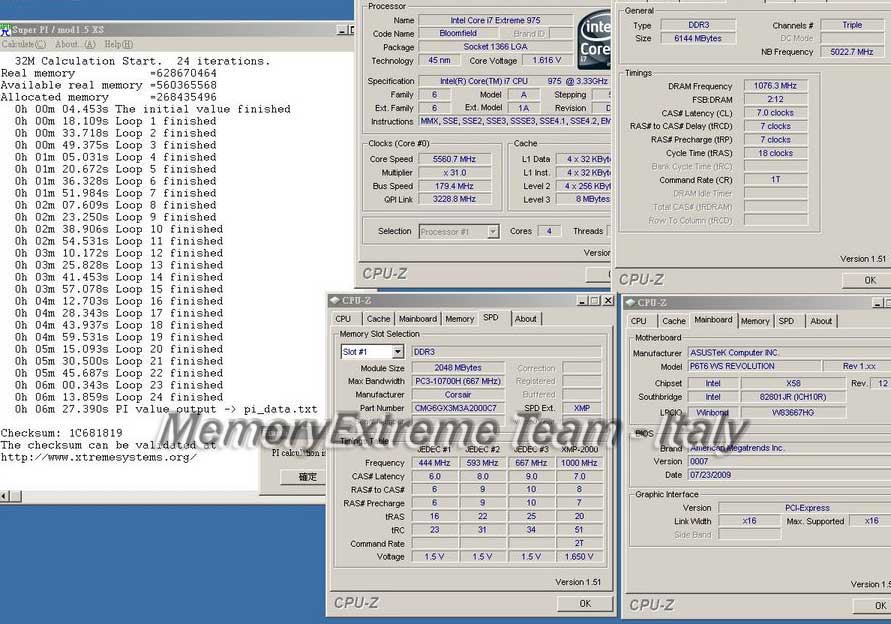Click Module Size value '2048 MBytes'
891x624 pixels.
coord(458,368)
